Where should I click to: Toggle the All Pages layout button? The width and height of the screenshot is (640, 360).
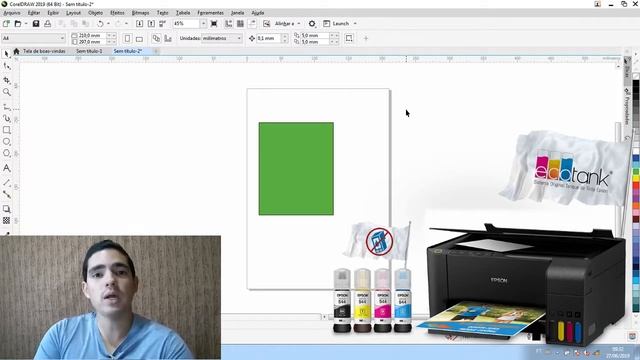point(156,38)
